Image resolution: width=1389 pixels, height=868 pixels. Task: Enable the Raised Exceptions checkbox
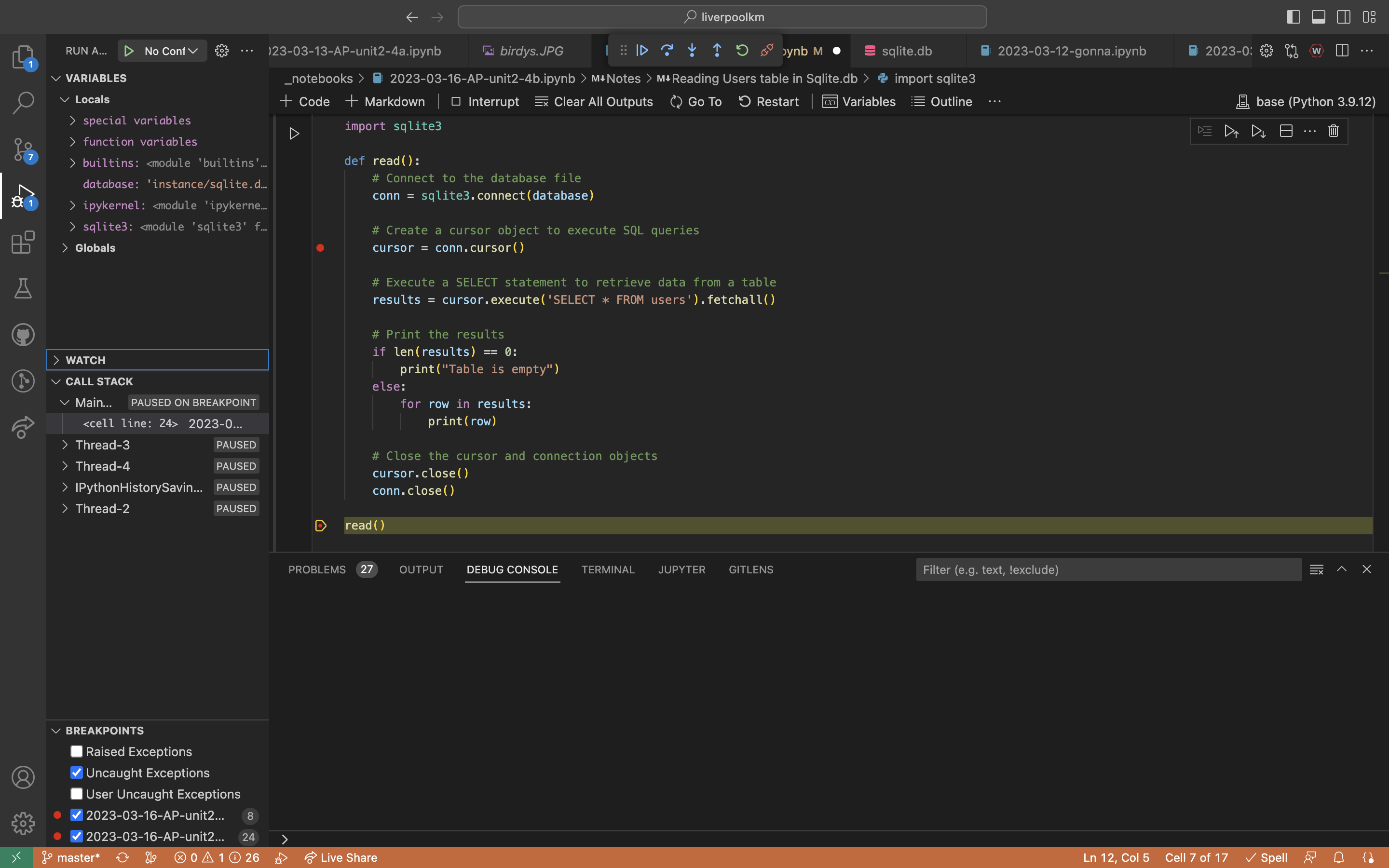tap(76, 751)
